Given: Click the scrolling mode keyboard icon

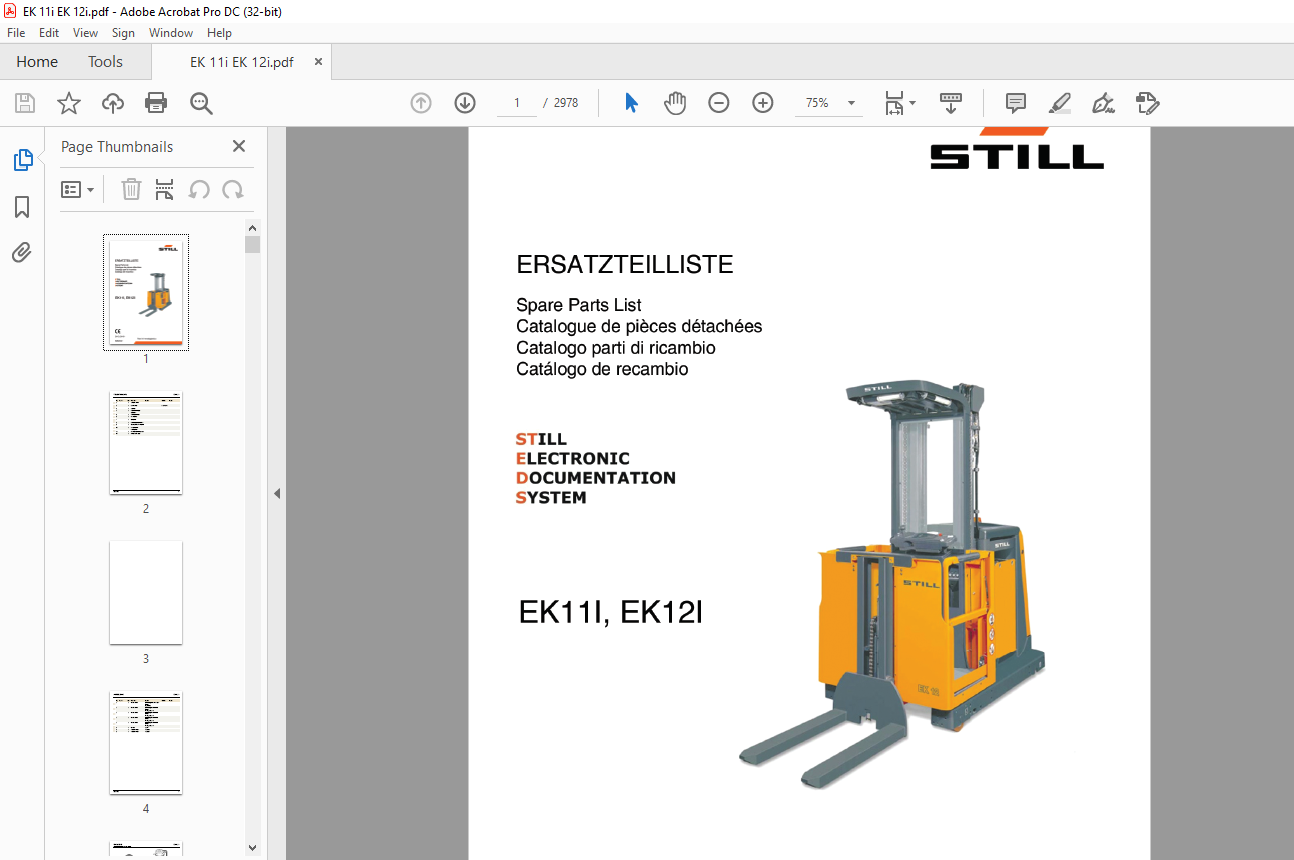Looking at the screenshot, I should pos(951,103).
